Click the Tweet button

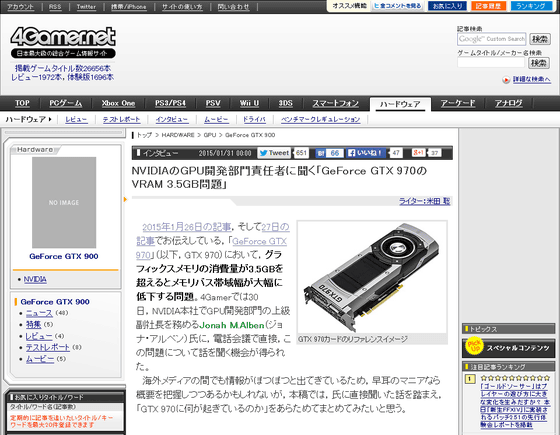pos(274,153)
